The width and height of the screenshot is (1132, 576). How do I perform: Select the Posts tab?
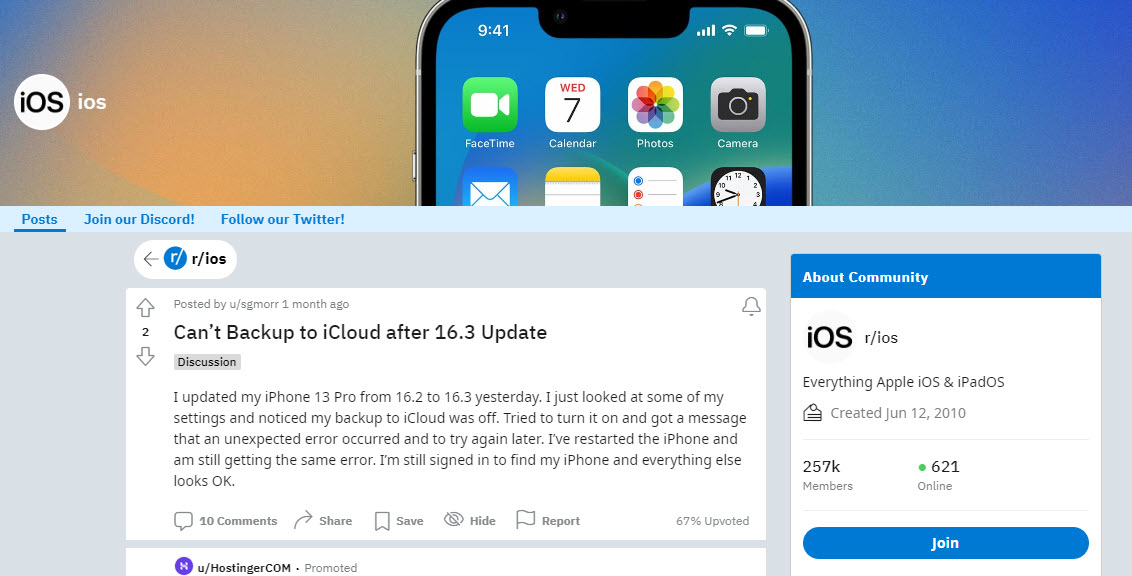click(x=39, y=219)
